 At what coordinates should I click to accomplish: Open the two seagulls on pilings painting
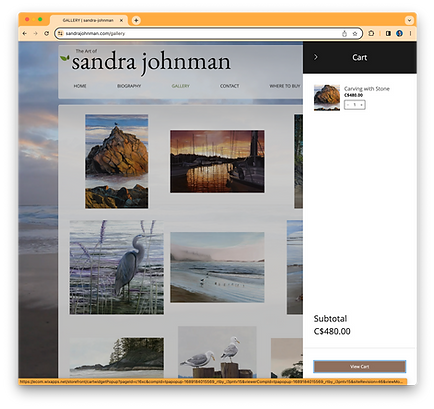[x=217, y=352]
